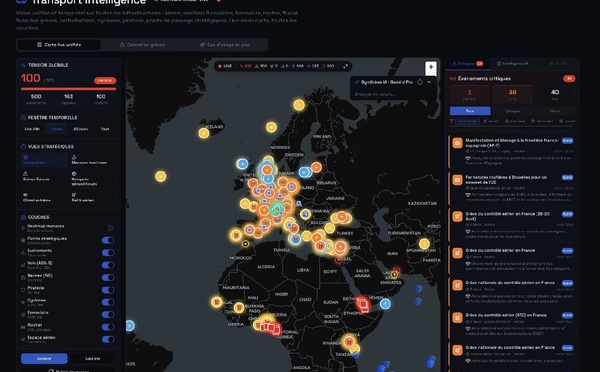Open the Fermetures routières à Bruxelles event
The width and height of the screenshot is (600, 372).
[x=512, y=189]
